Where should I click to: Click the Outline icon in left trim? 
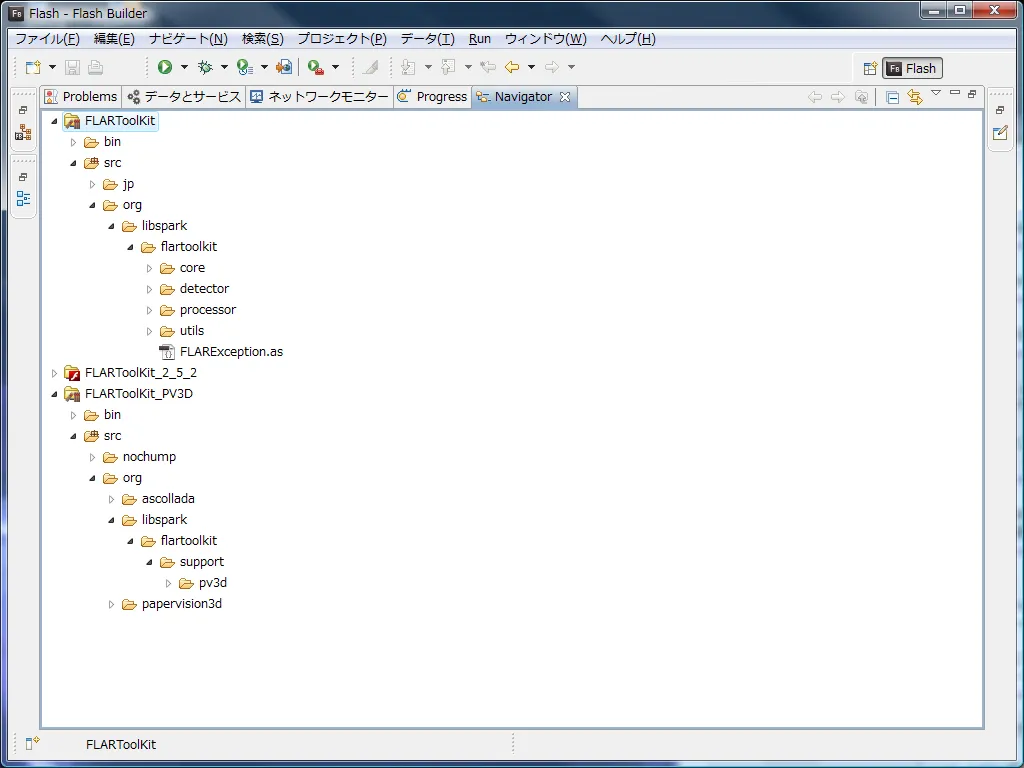(x=24, y=199)
